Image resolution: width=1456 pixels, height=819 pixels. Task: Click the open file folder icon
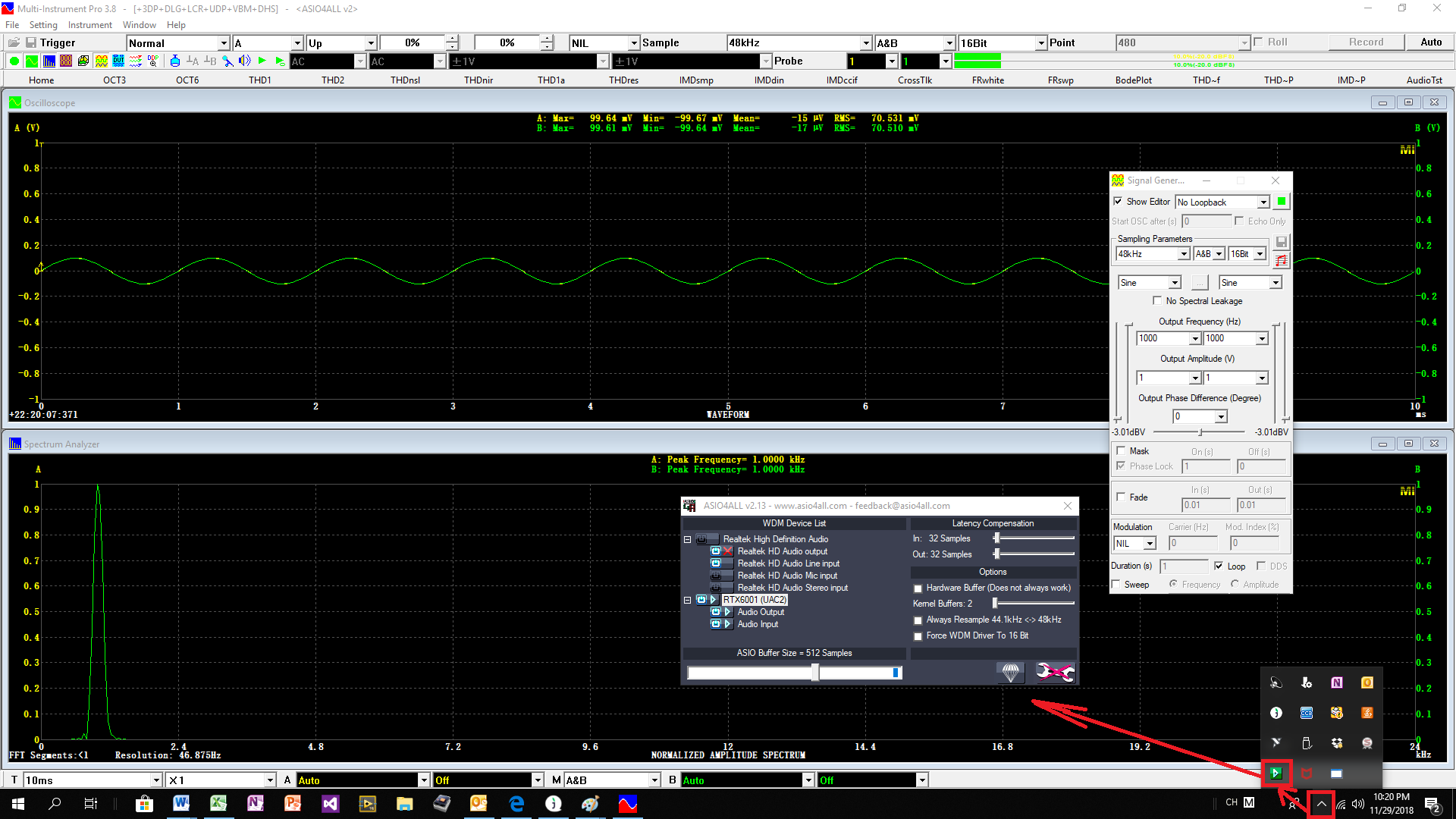14,43
